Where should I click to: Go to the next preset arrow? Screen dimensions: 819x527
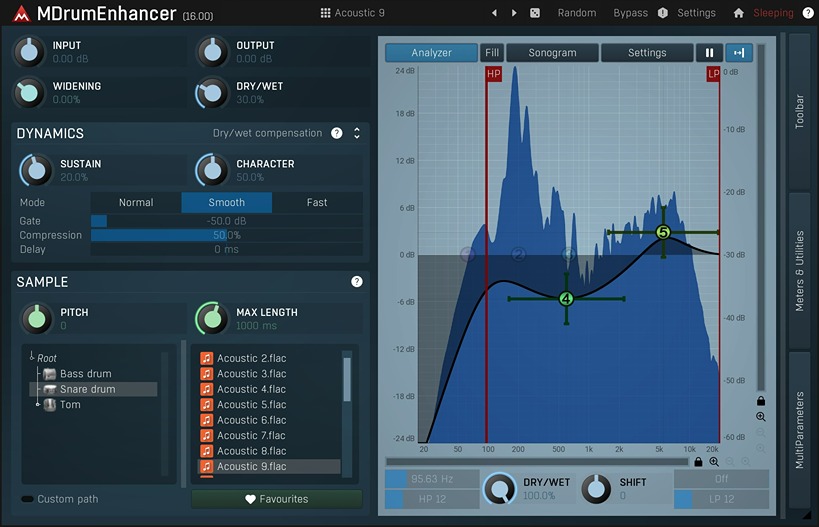[x=514, y=13]
